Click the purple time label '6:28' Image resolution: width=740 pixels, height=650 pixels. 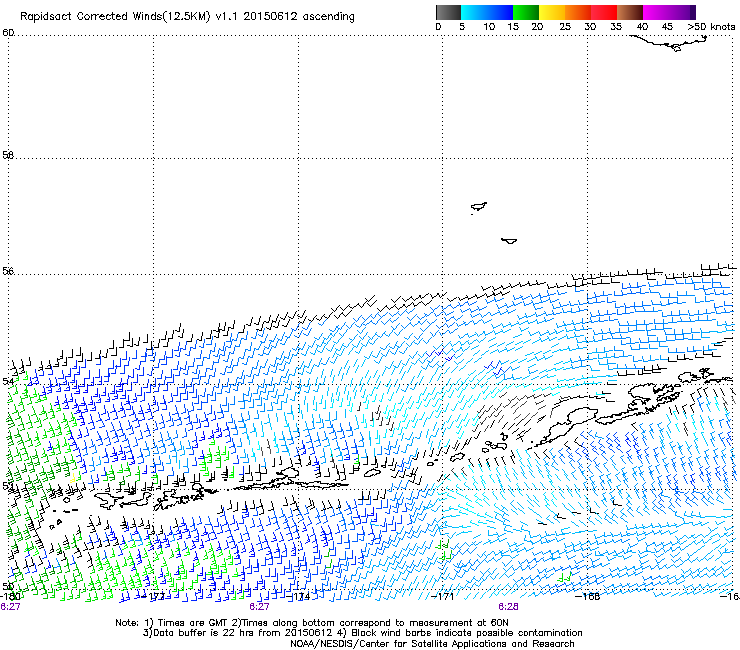508,607
